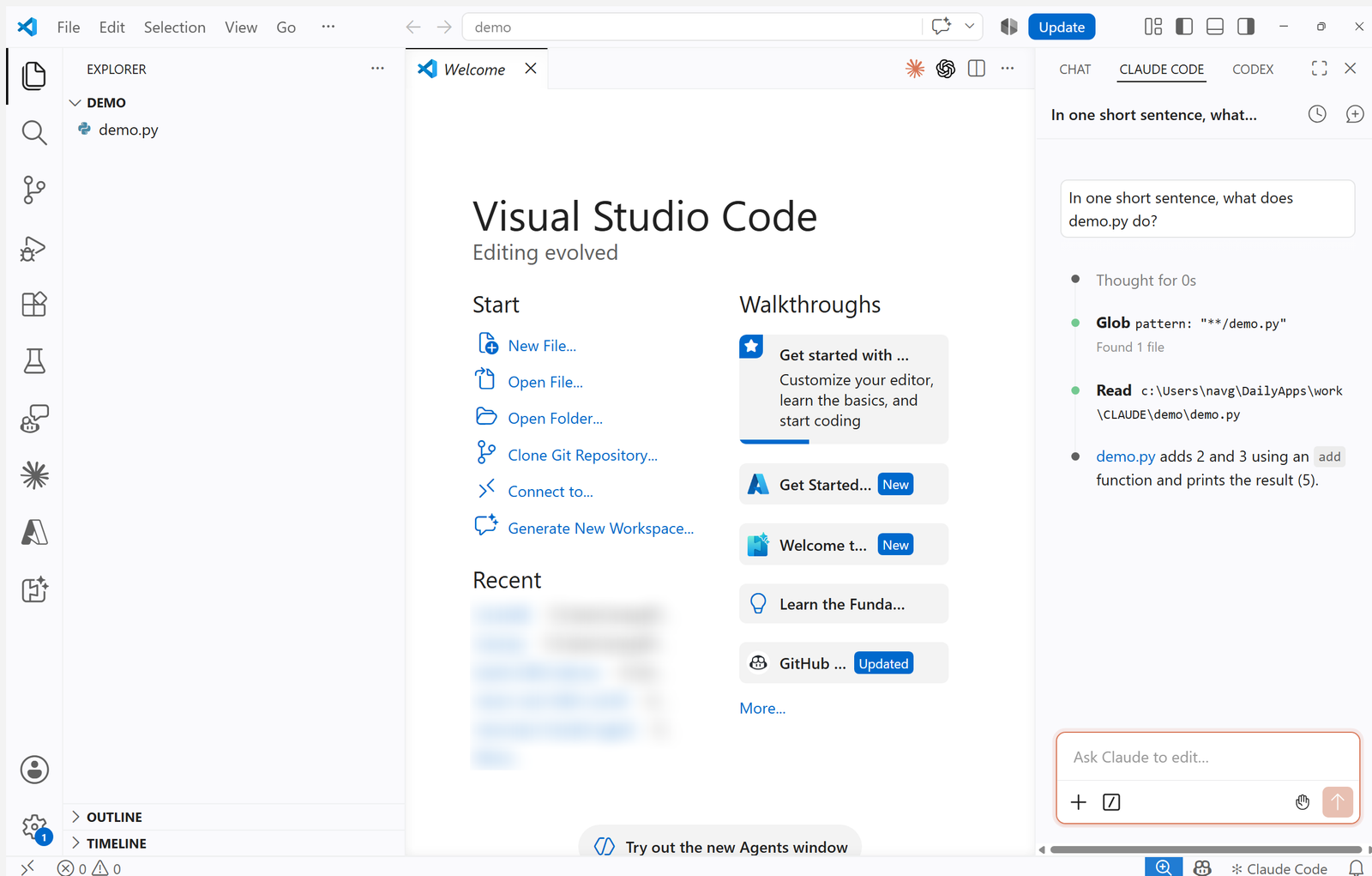Open the chat icon in the command center
1372x876 pixels.
pyautogui.click(x=942, y=27)
